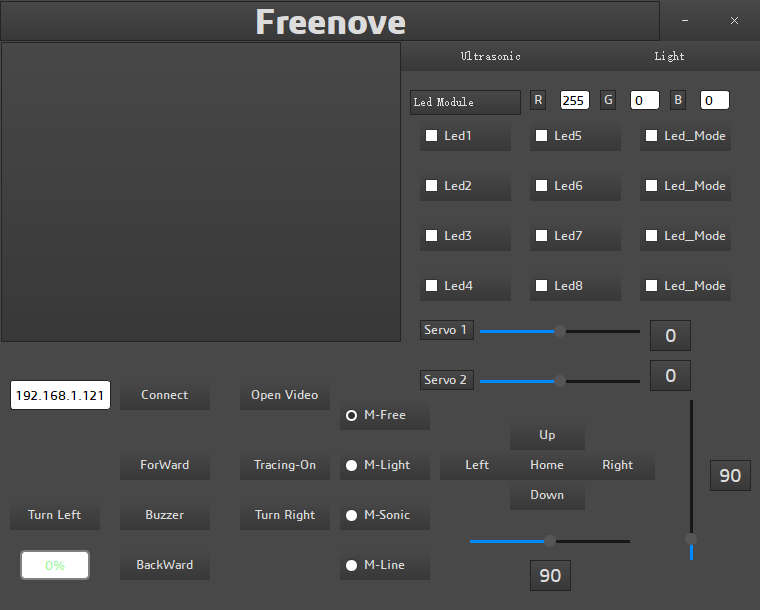This screenshot has width=760, height=610.
Task: Click the ForWard button
Action: [165, 465]
